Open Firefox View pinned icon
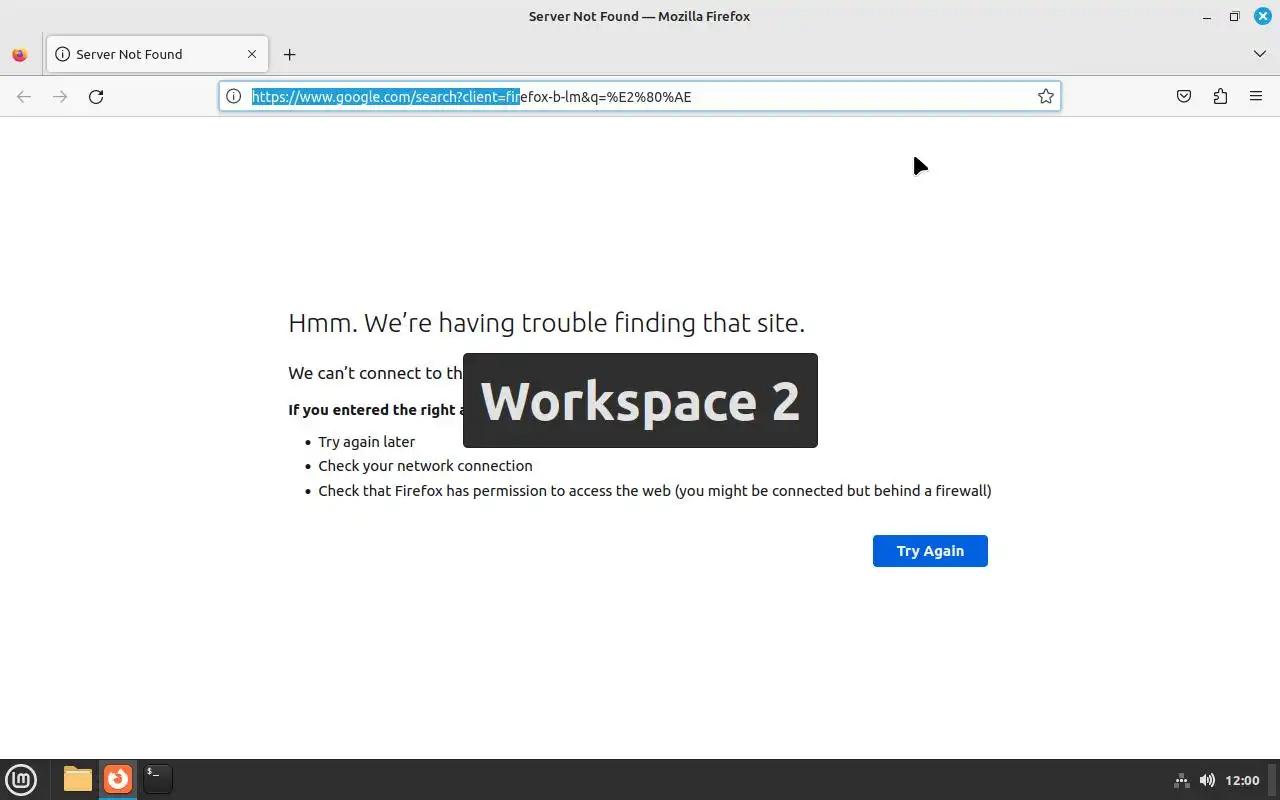Image resolution: width=1280 pixels, height=800 pixels. [x=20, y=55]
